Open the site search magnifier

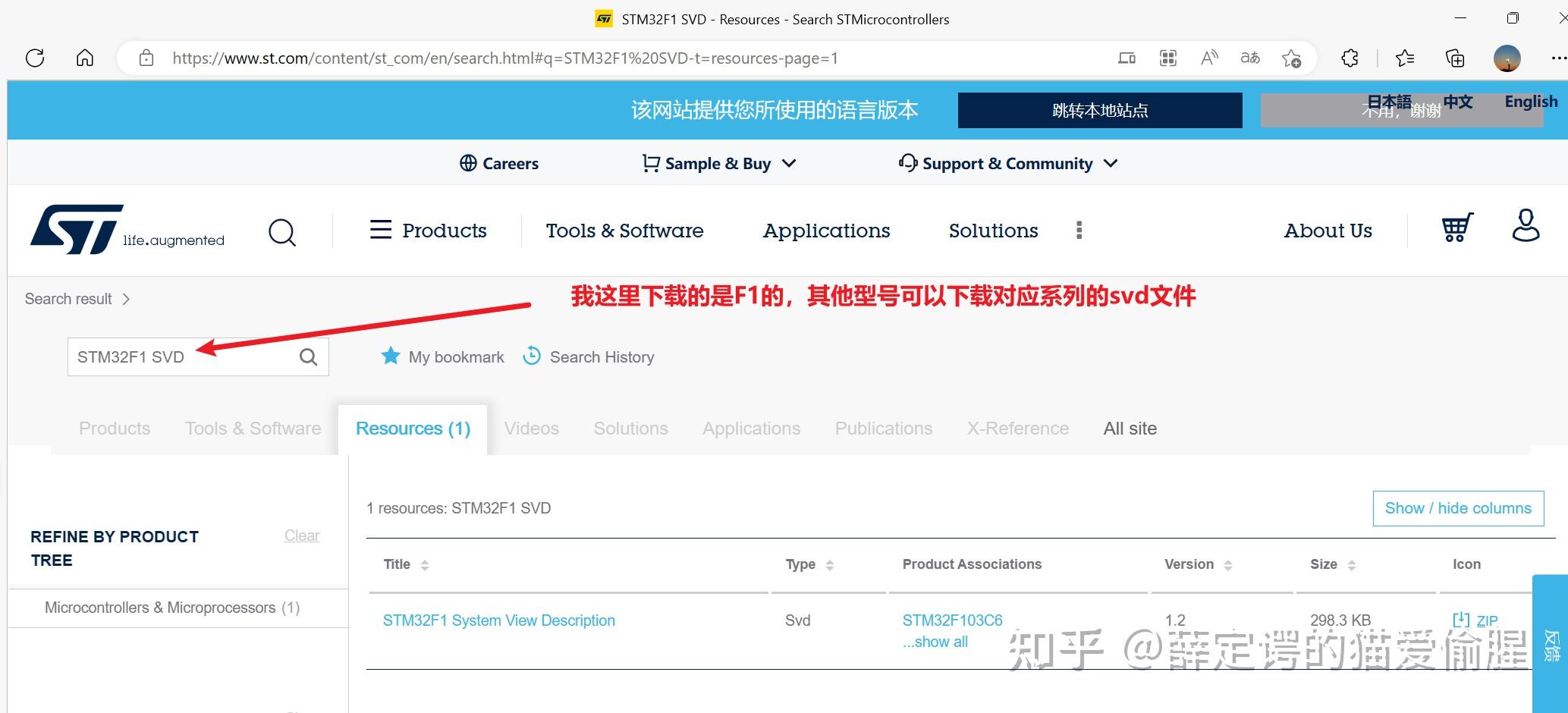coord(281,231)
